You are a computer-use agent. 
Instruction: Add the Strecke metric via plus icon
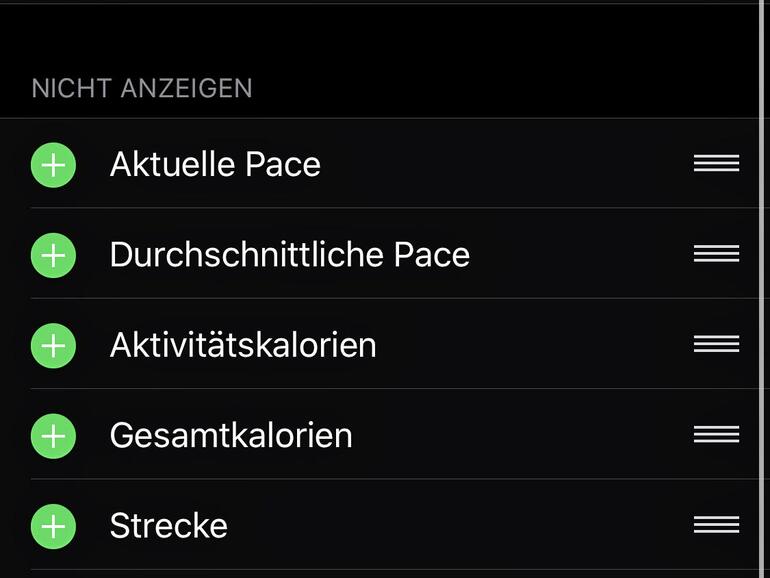point(53,526)
